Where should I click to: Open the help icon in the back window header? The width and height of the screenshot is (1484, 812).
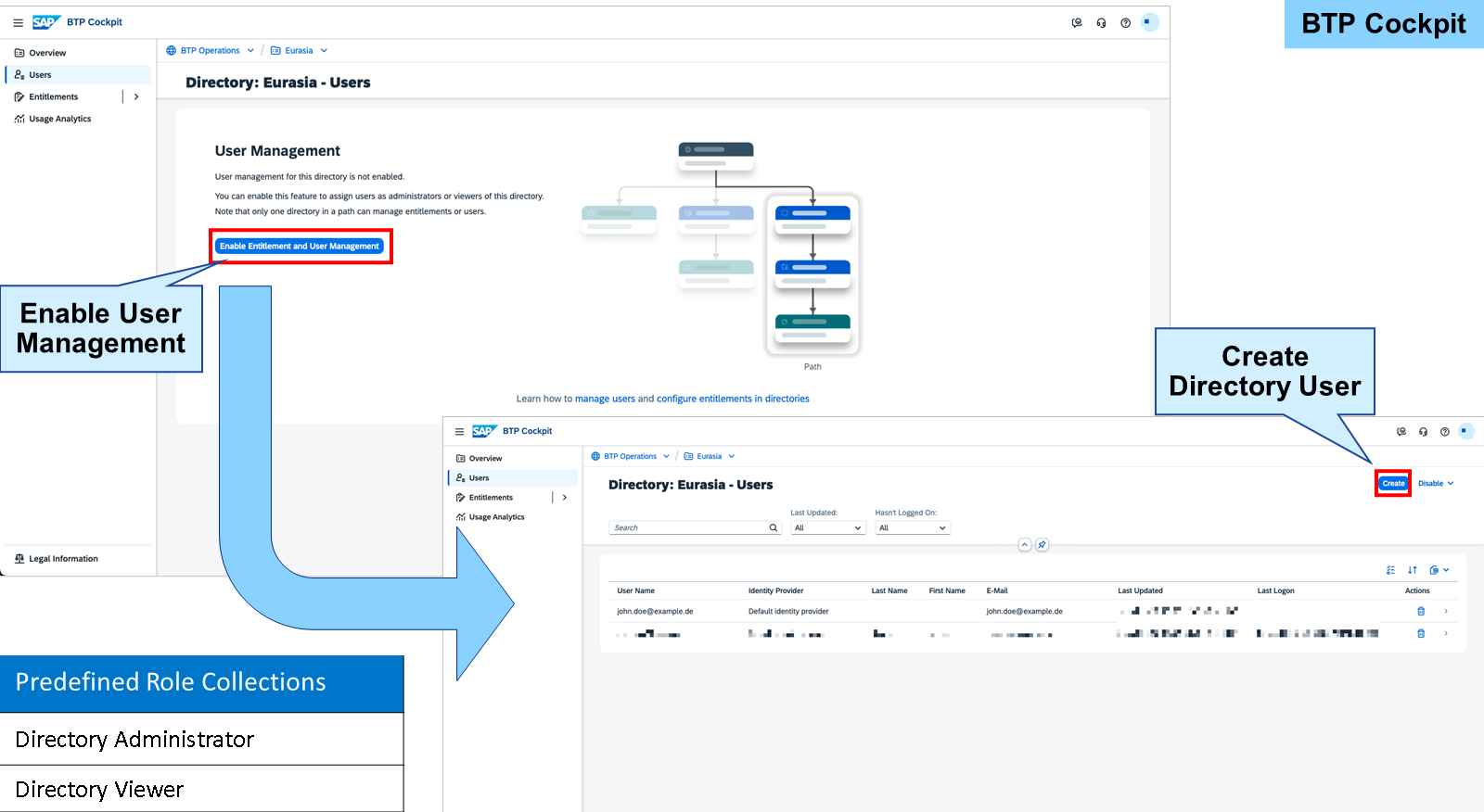click(x=1125, y=23)
